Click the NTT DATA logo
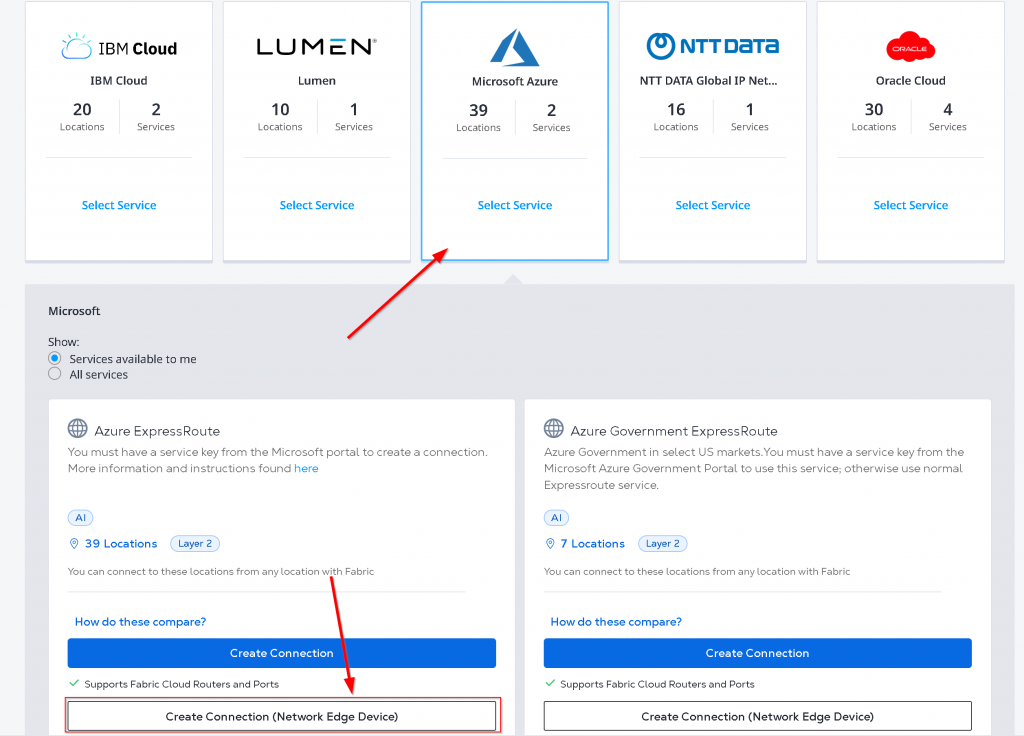The image size is (1024, 736). [712, 46]
